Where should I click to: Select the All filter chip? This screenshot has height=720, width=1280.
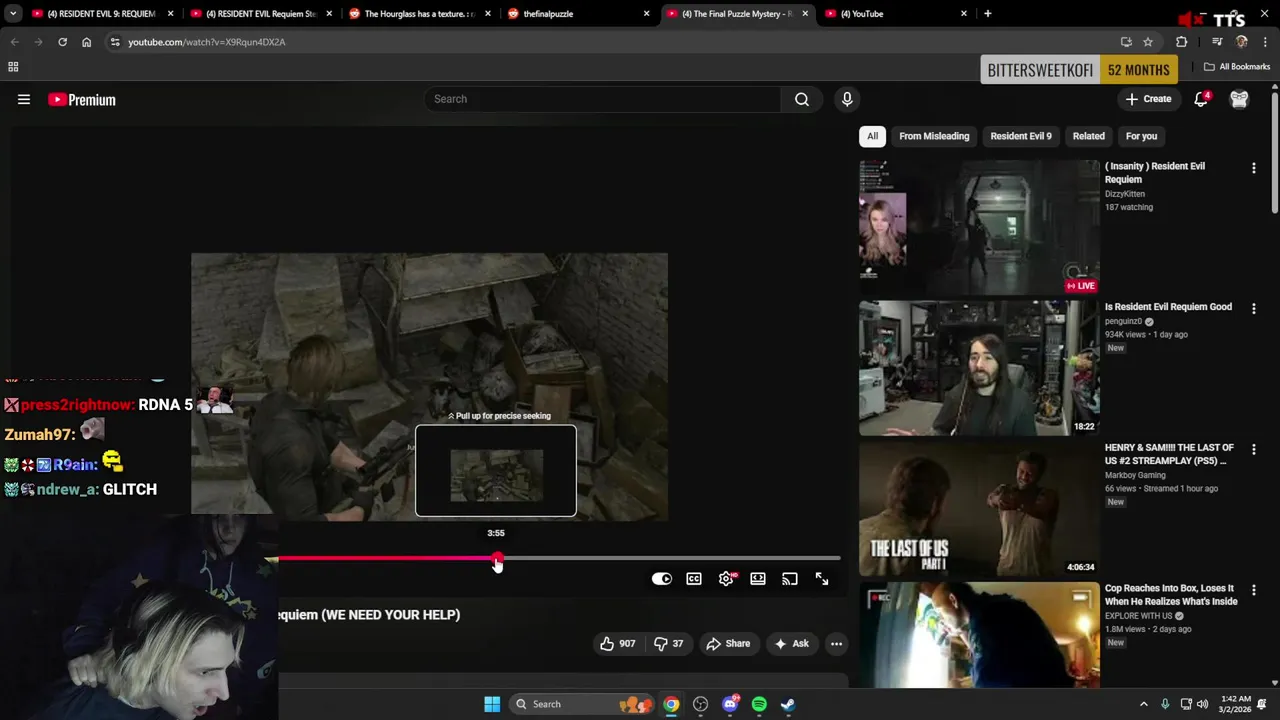[872, 136]
